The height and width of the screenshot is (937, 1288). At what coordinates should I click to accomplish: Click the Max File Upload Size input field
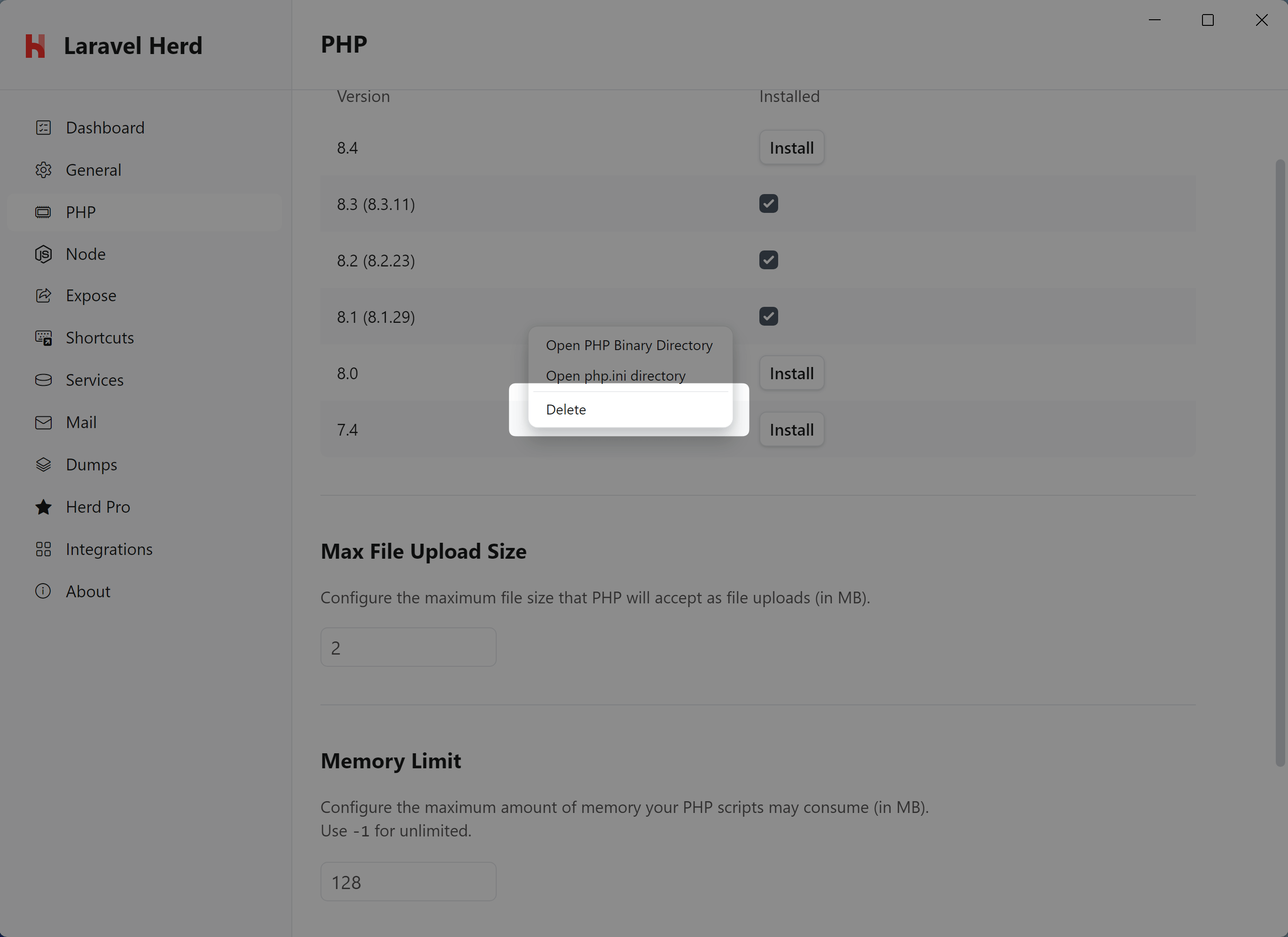point(408,647)
